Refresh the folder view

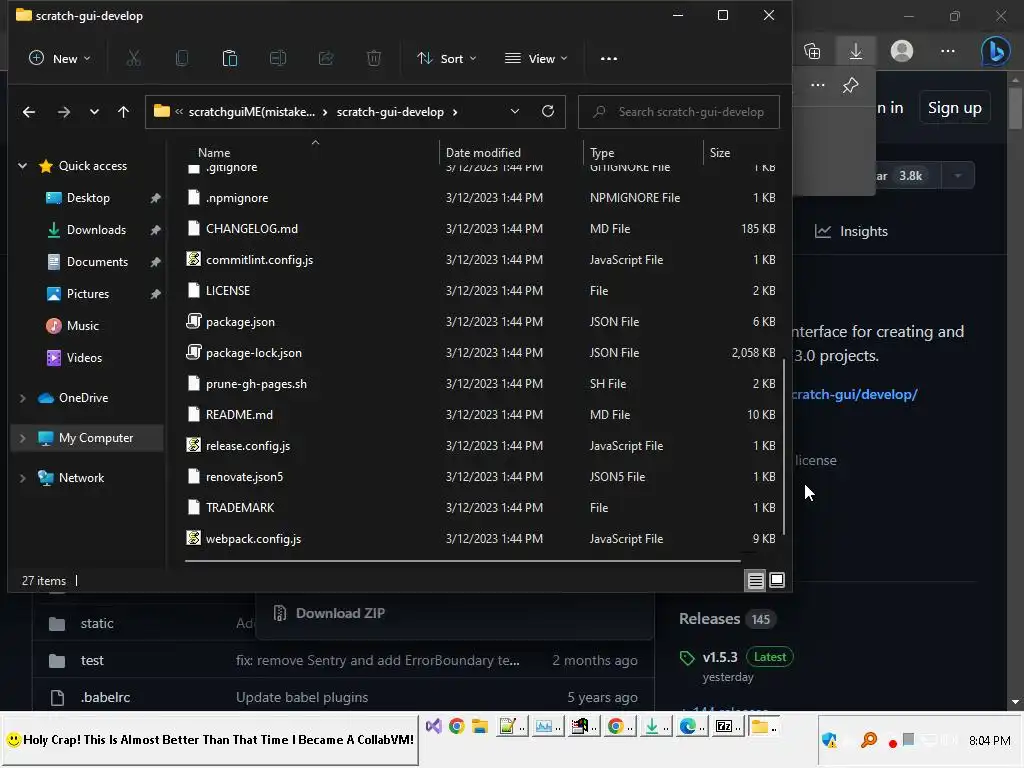[548, 112]
